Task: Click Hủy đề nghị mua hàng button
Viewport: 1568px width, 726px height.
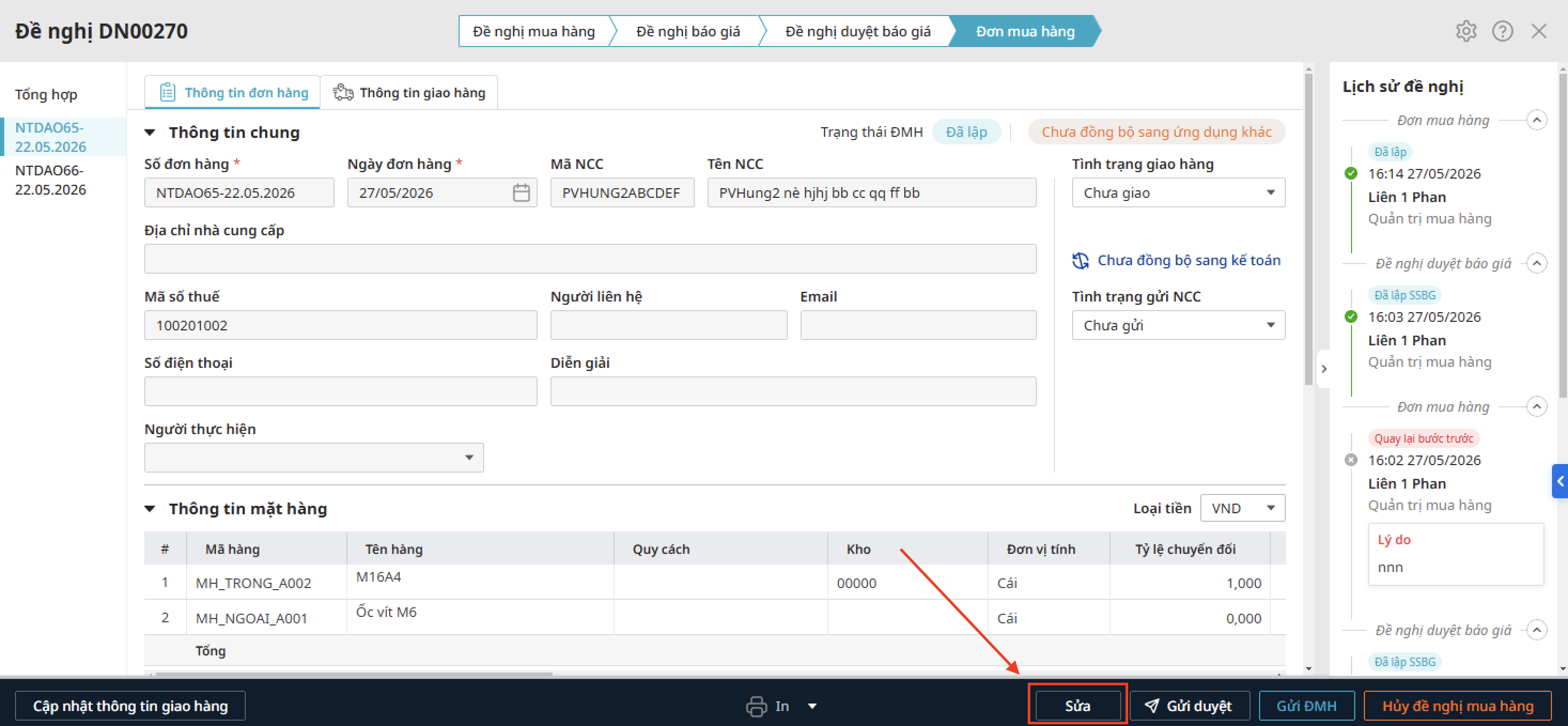Action: 1458,706
